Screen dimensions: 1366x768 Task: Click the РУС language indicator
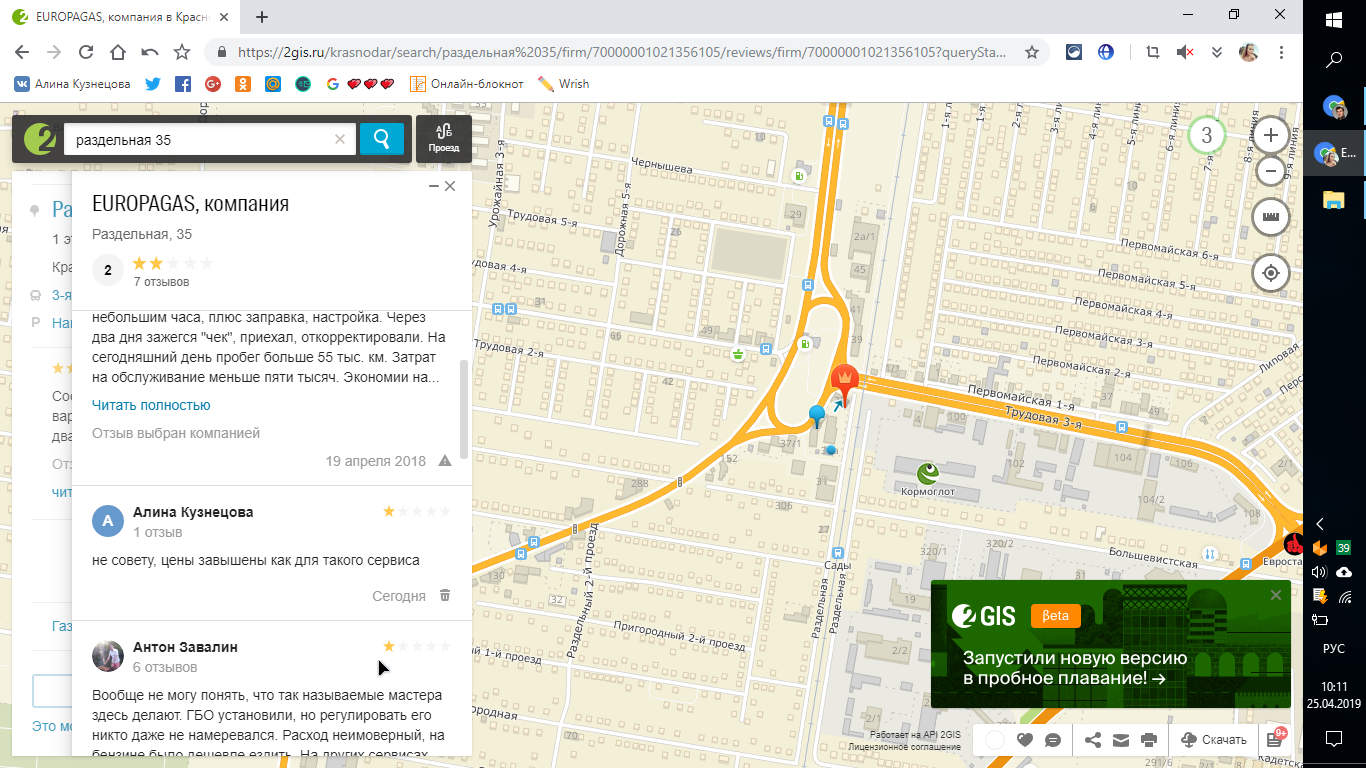point(1334,648)
